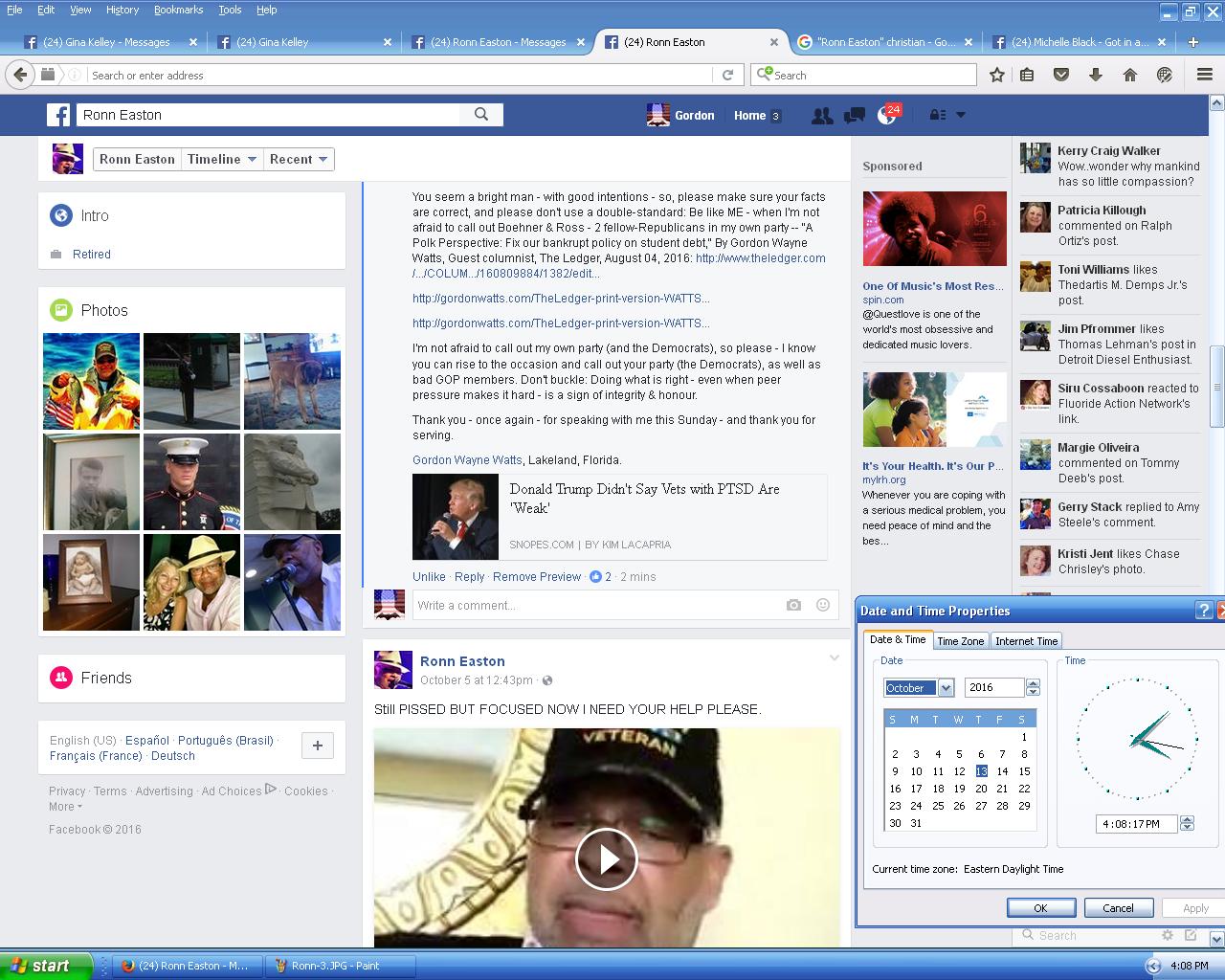
Task: Open the month dropdown showing October
Action: point(946,688)
